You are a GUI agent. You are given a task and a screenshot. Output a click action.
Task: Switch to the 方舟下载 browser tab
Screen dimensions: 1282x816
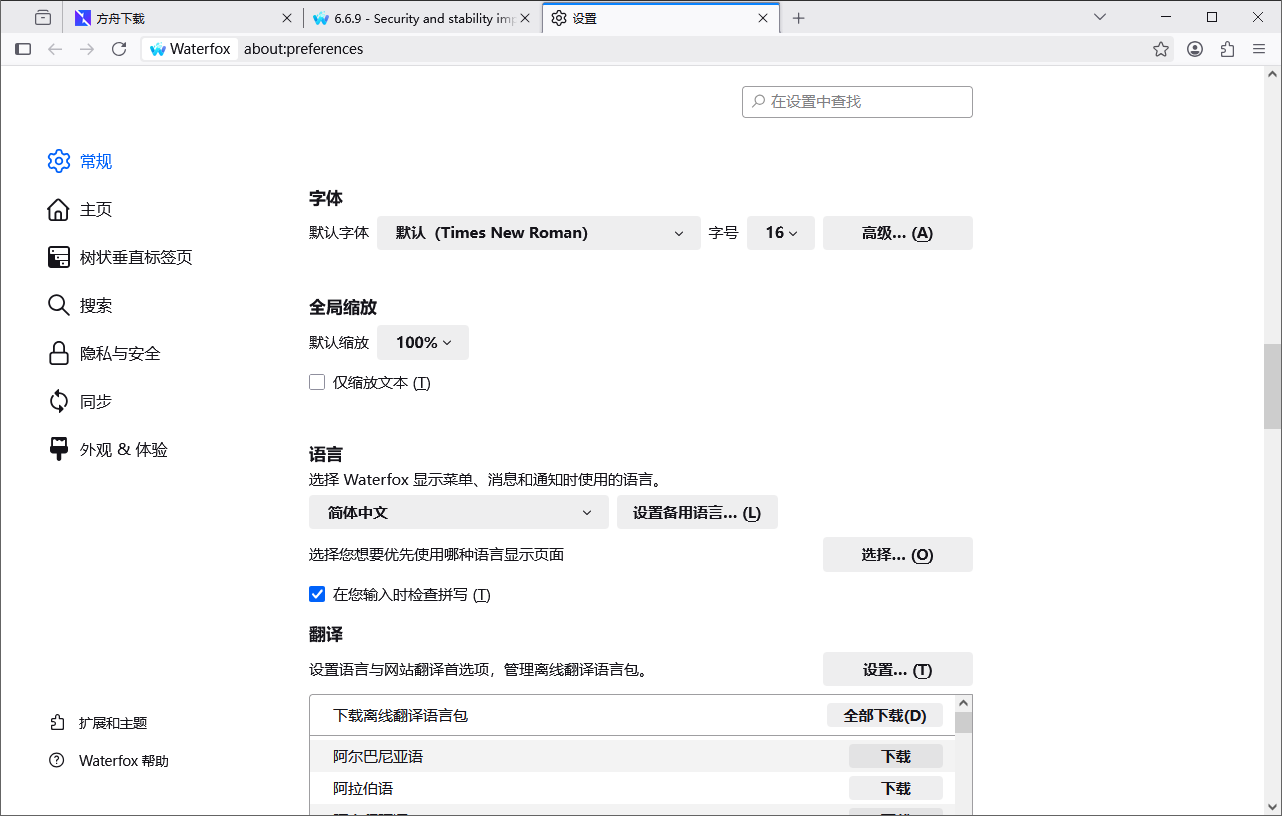[x=180, y=17]
